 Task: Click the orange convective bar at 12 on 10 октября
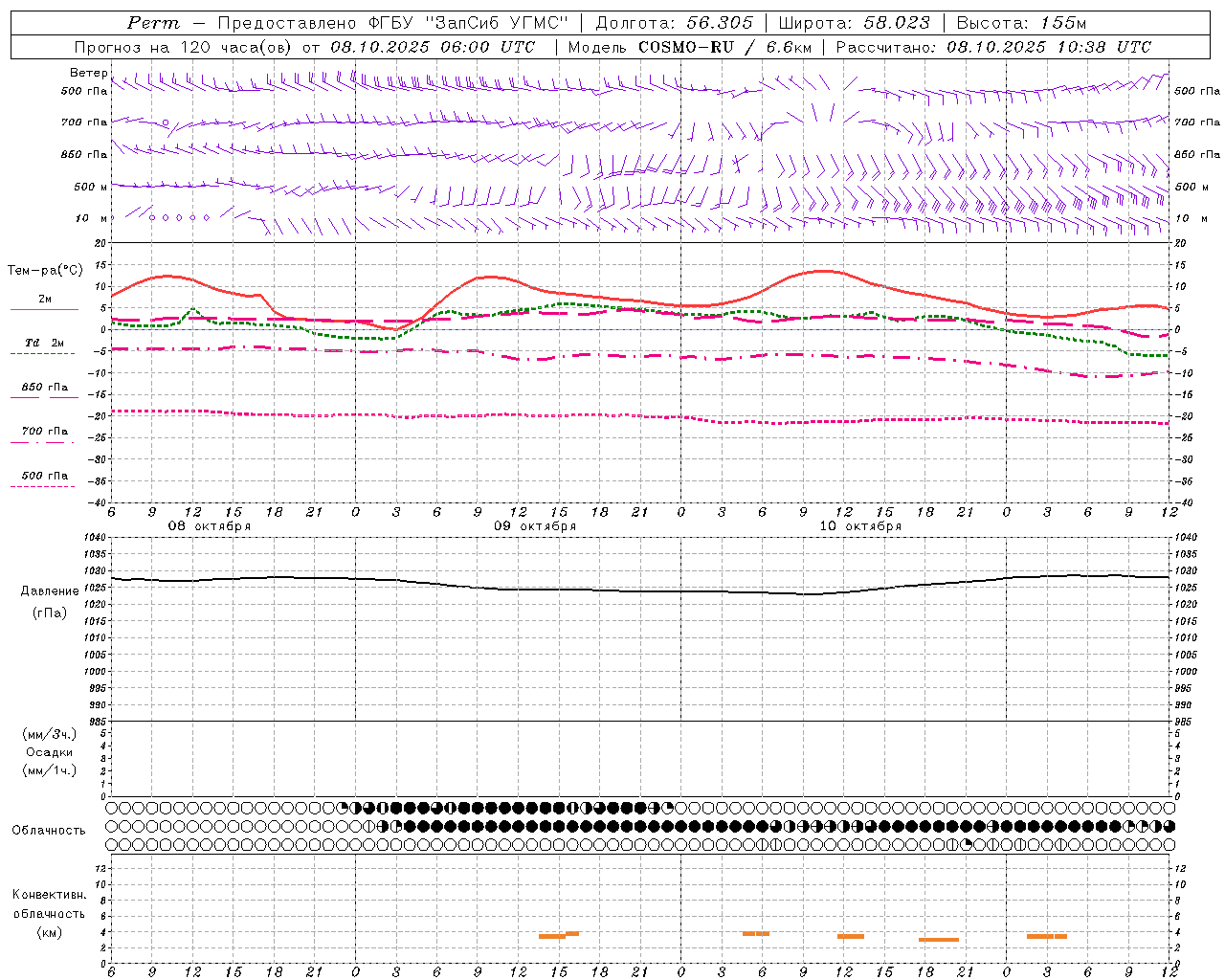(x=851, y=936)
